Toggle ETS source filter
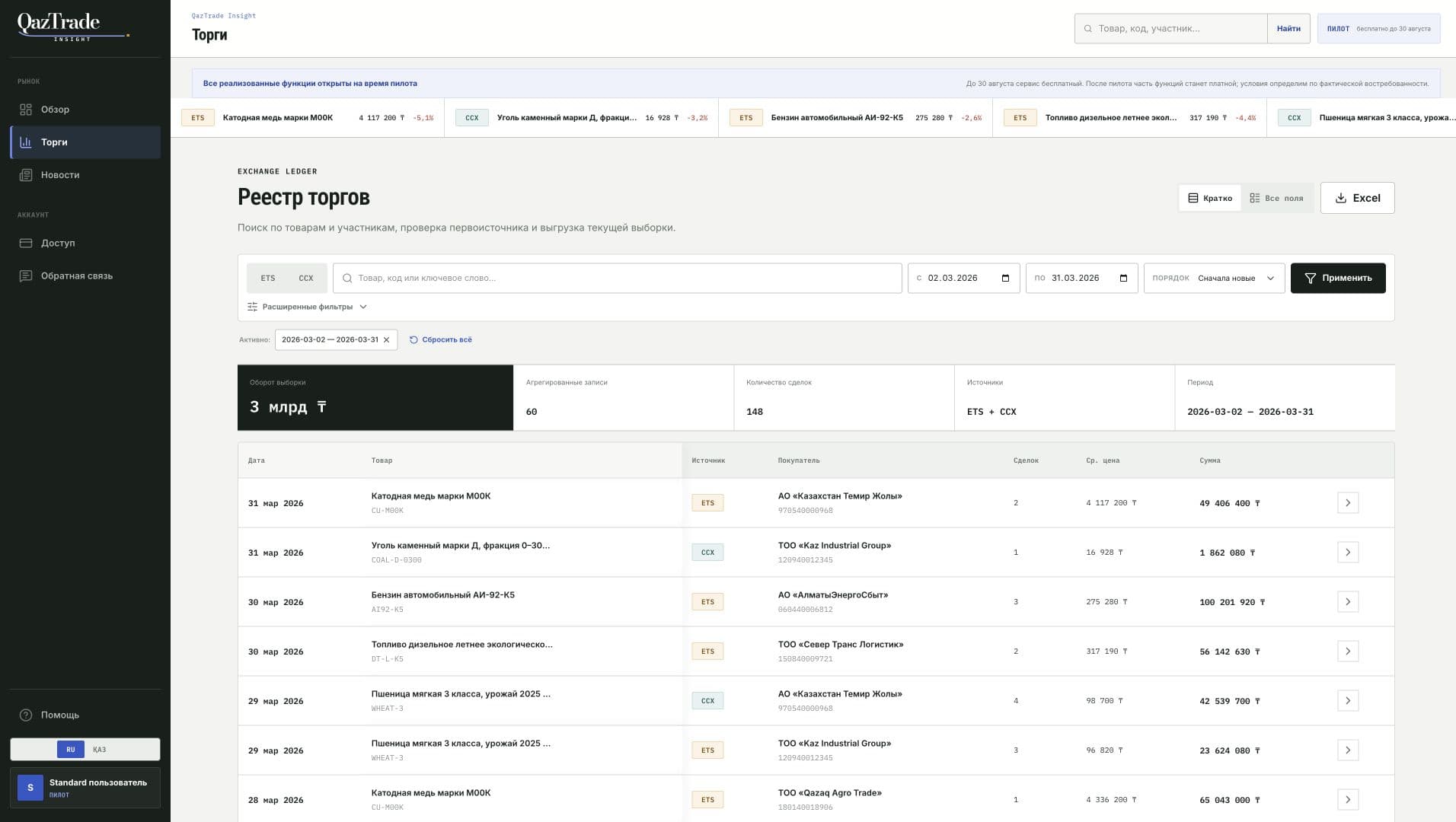Viewport: 1456px width, 822px height. pyautogui.click(x=268, y=279)
